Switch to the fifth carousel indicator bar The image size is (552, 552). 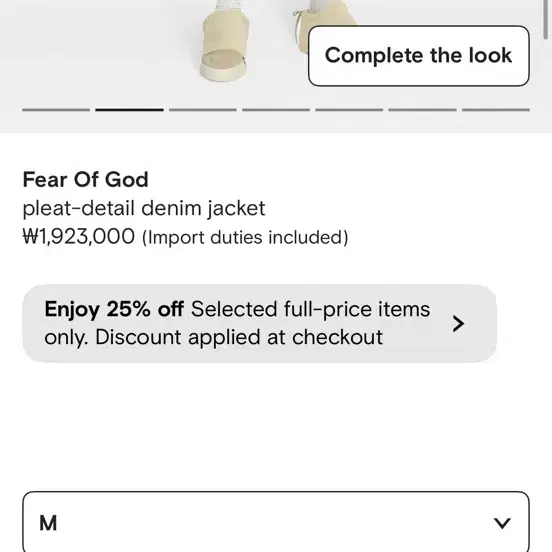click(x=349, y=110)
